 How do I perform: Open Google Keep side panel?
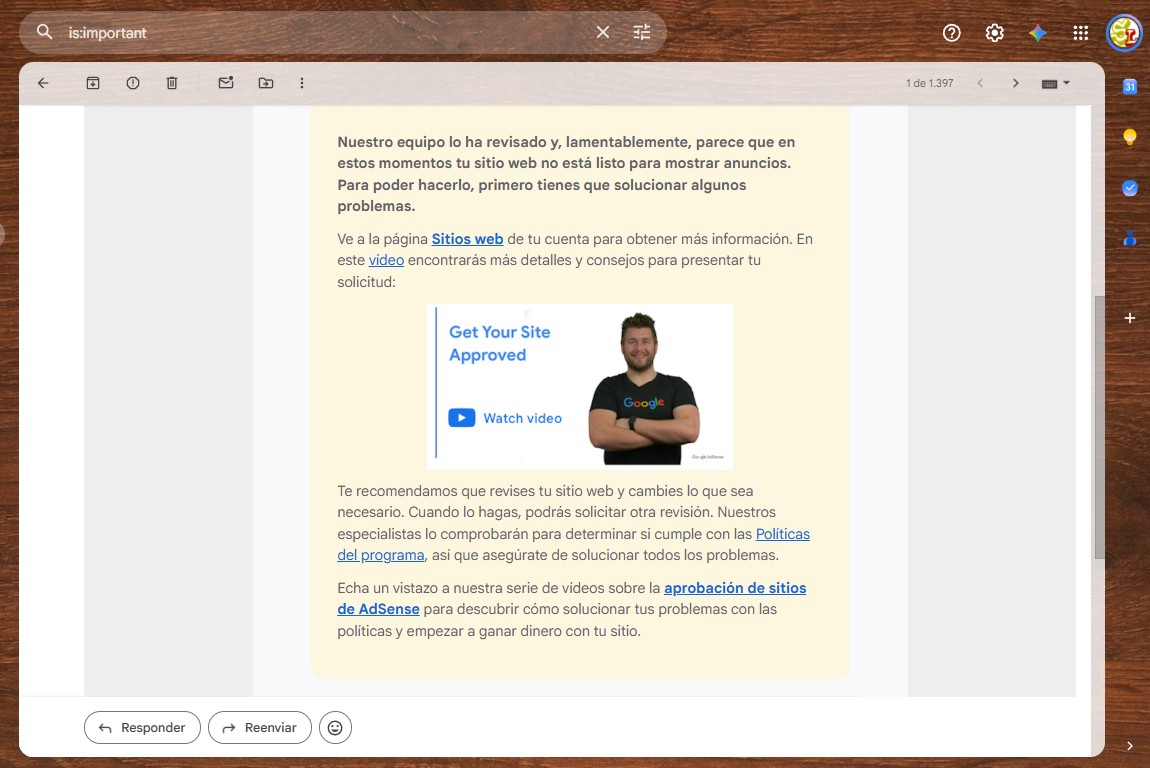[1129, 137]
